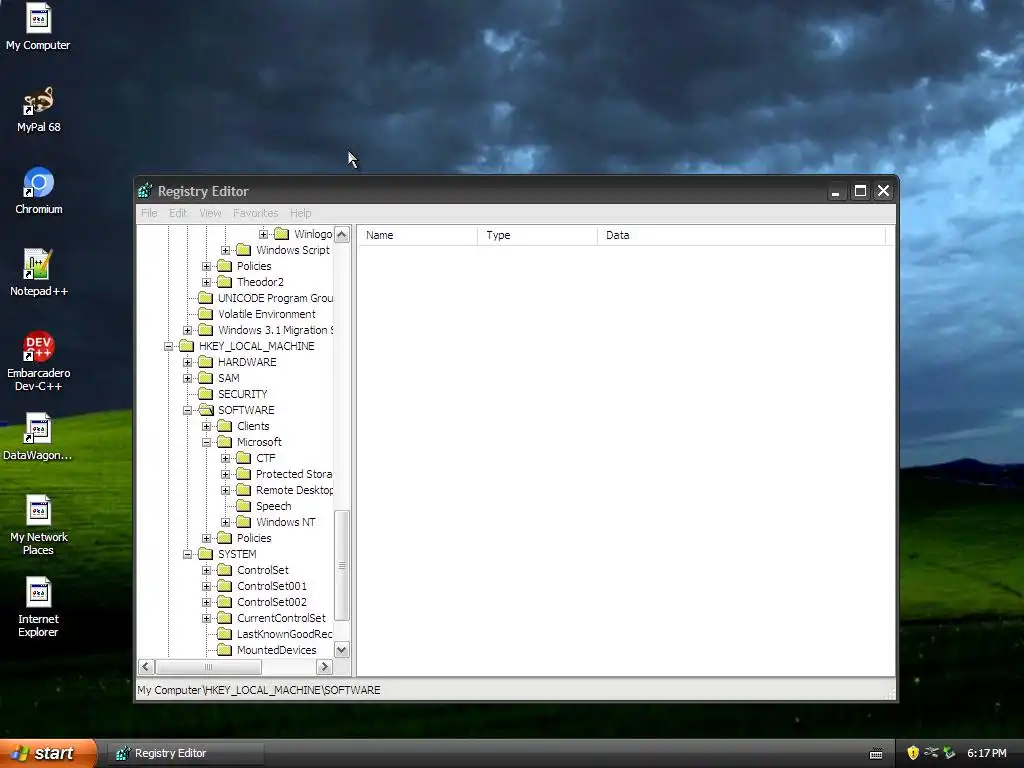The height and width of the screenshot is (768, 1024).
Task: Collapse the SYSTEM key
Action: (187, 554)
